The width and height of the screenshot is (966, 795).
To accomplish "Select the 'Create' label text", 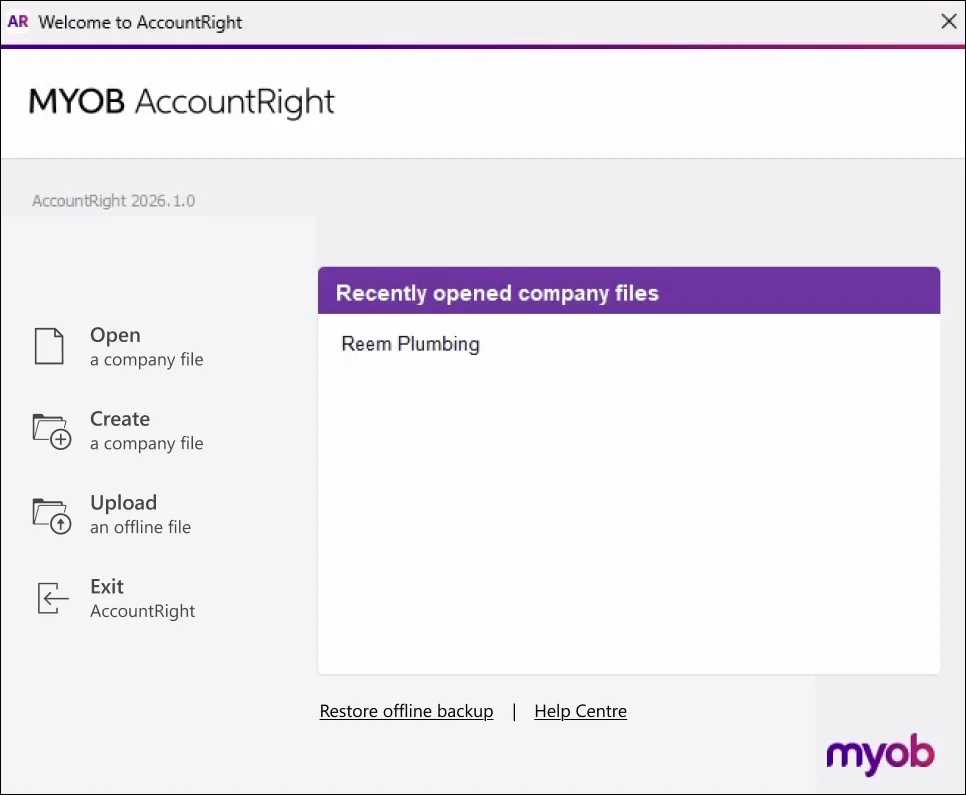I will (120, 419).
